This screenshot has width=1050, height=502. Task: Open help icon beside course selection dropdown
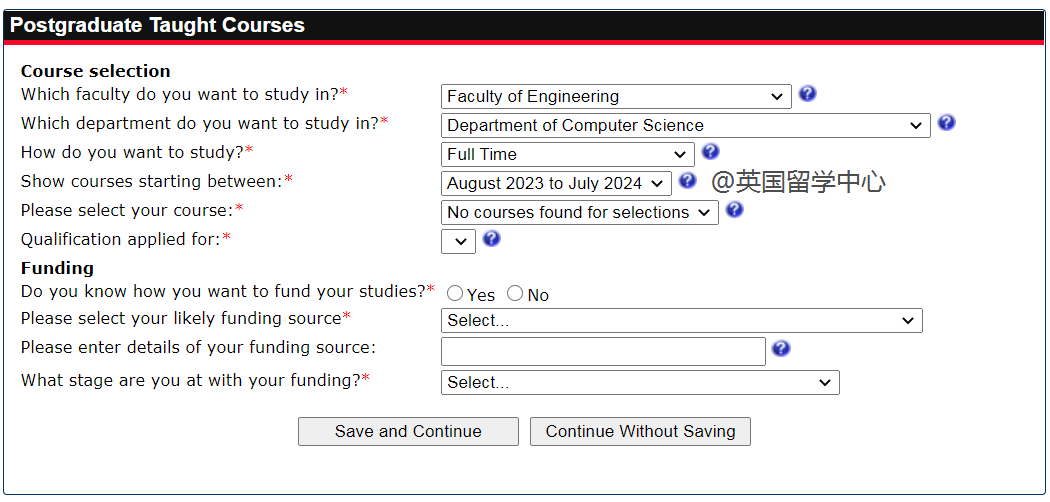point(734,210)
